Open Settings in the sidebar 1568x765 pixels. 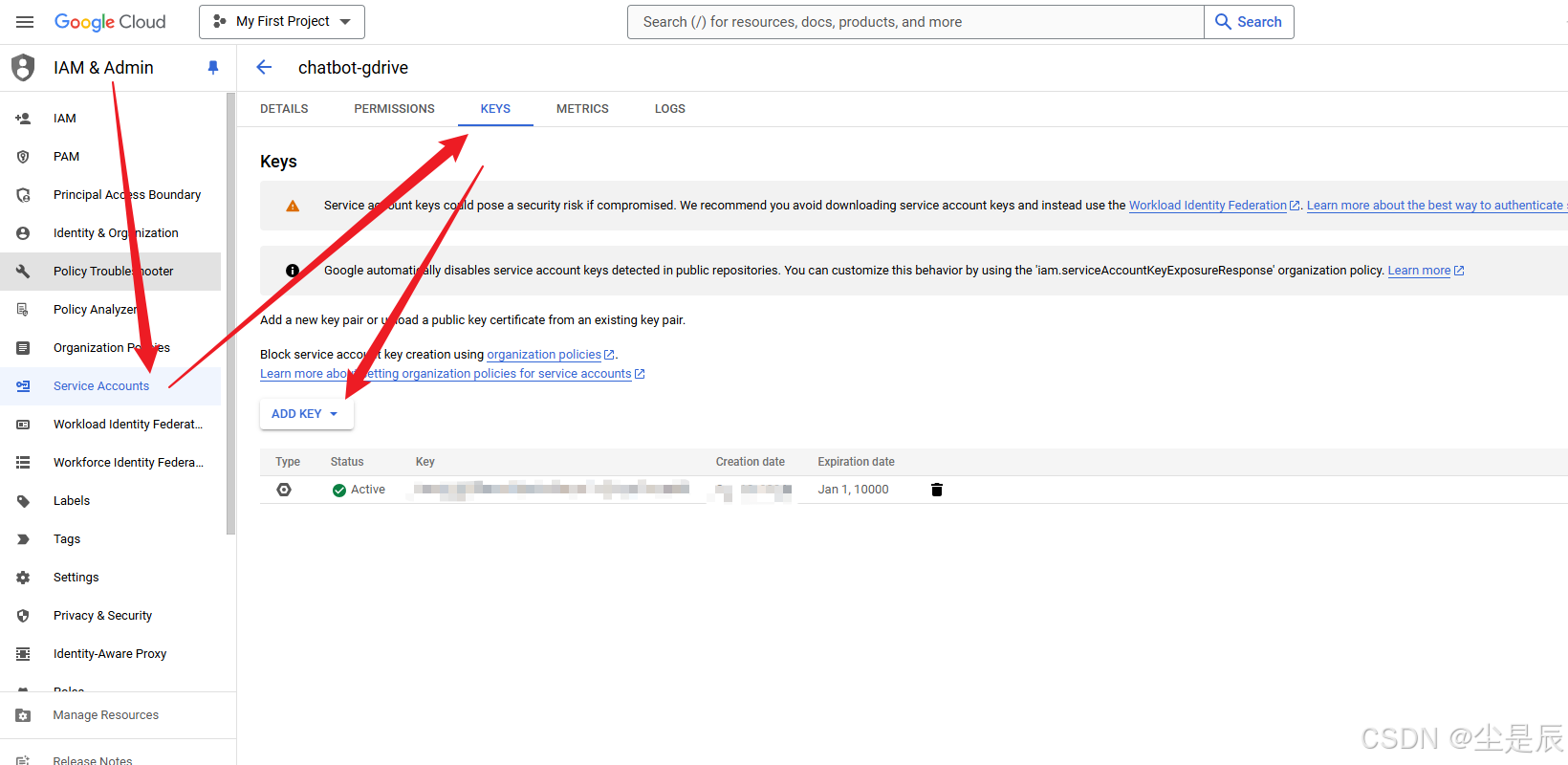pos(110,578)
